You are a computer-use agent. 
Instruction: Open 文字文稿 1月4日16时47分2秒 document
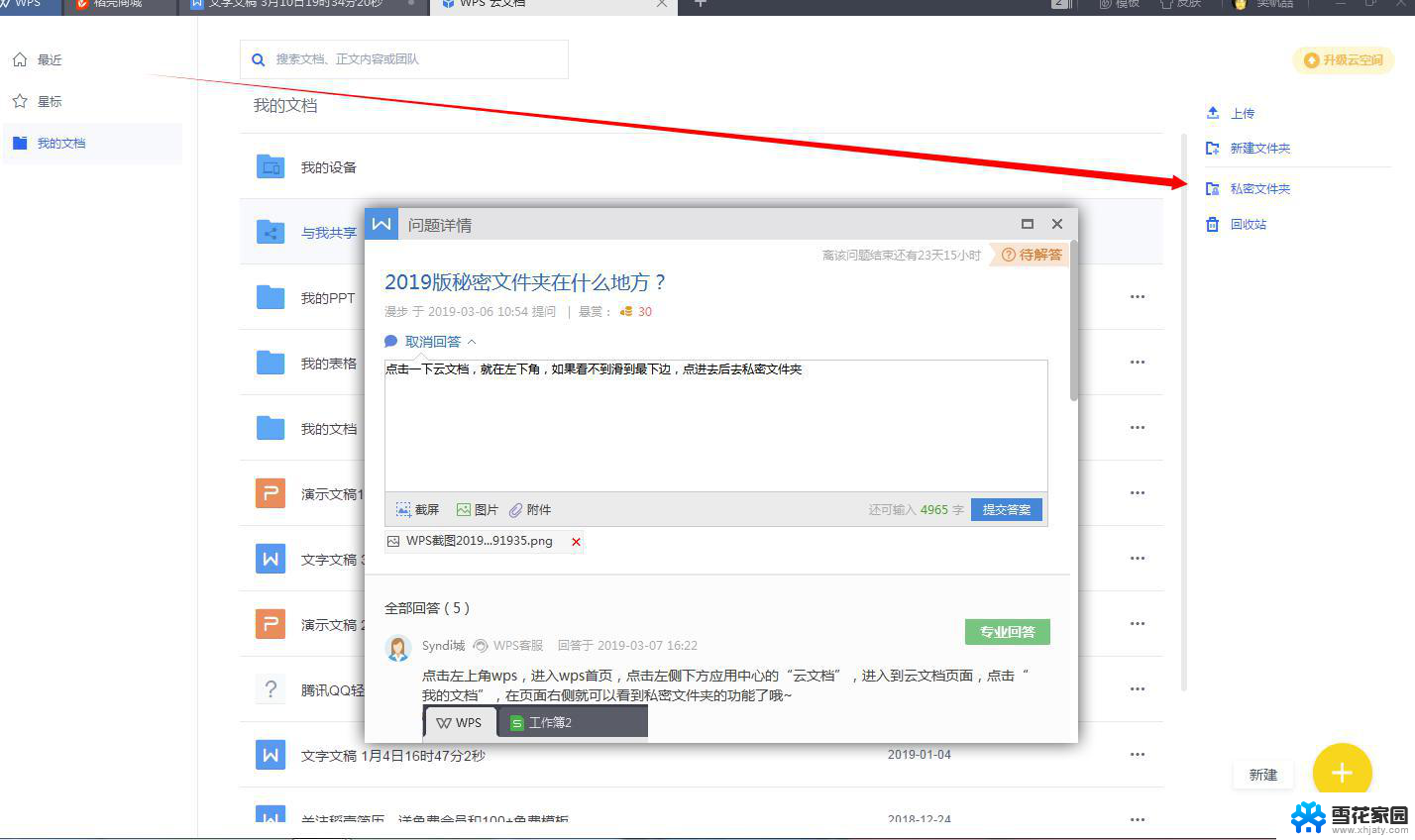point(393,756)
